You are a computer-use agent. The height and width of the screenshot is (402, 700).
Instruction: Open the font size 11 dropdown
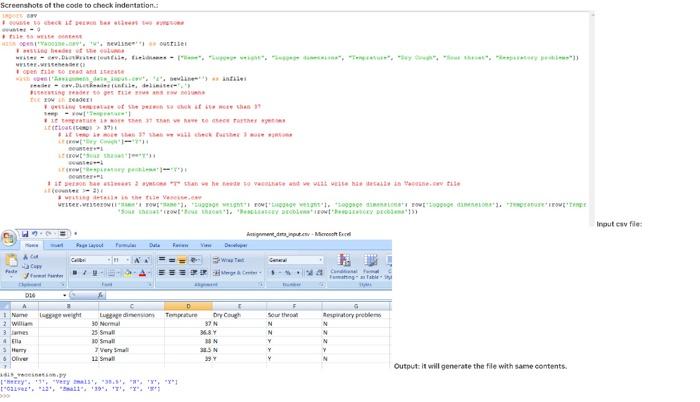pos(127,260)
